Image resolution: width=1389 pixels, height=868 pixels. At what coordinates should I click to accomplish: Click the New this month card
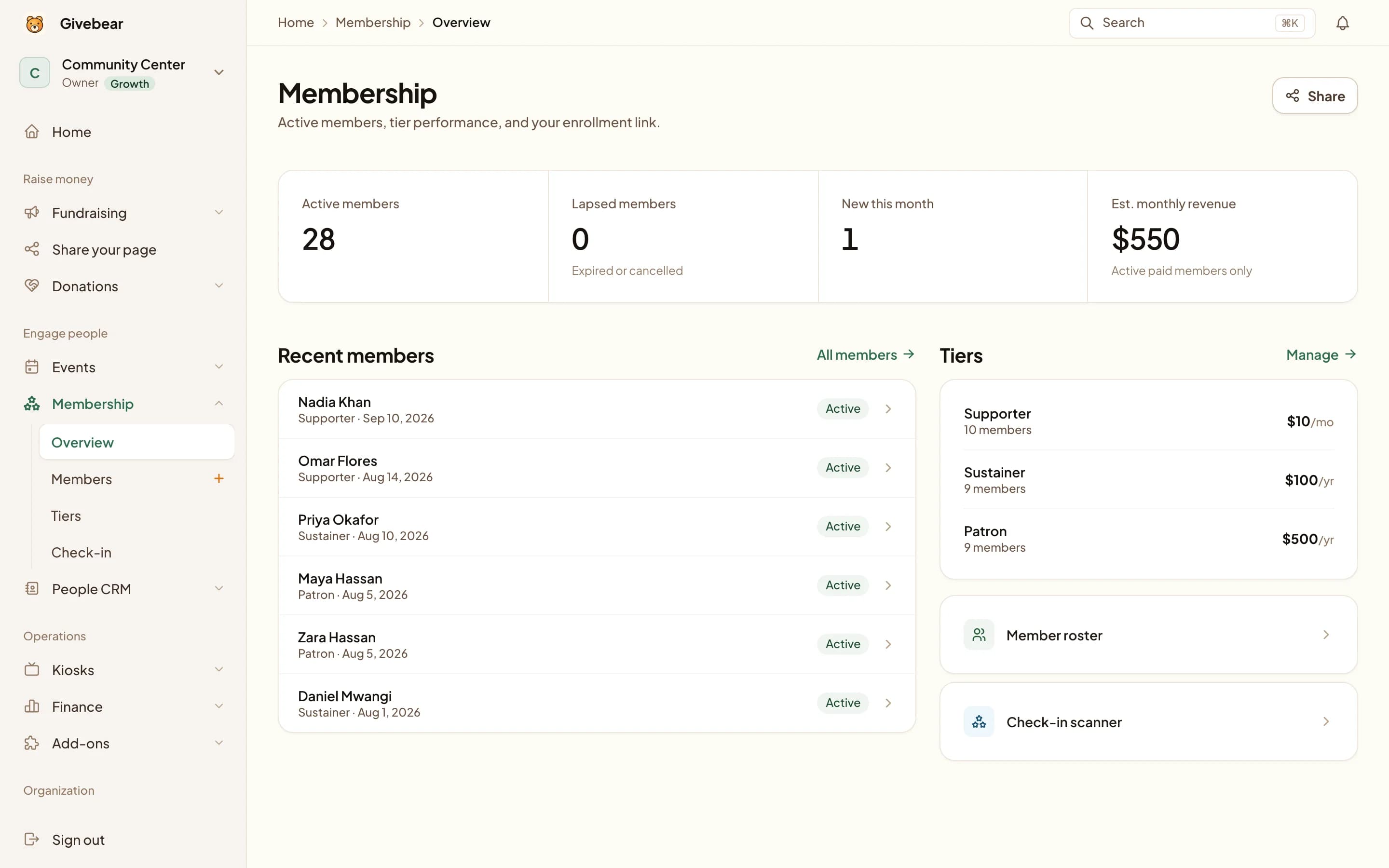pyautogui.click(x=953, y=236)
